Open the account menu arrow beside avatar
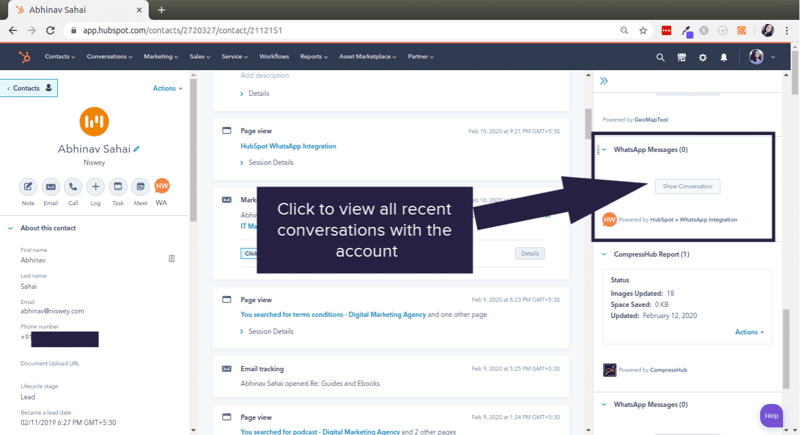The height and width of the screenshot is (435, 800). (x=773, y=57)
